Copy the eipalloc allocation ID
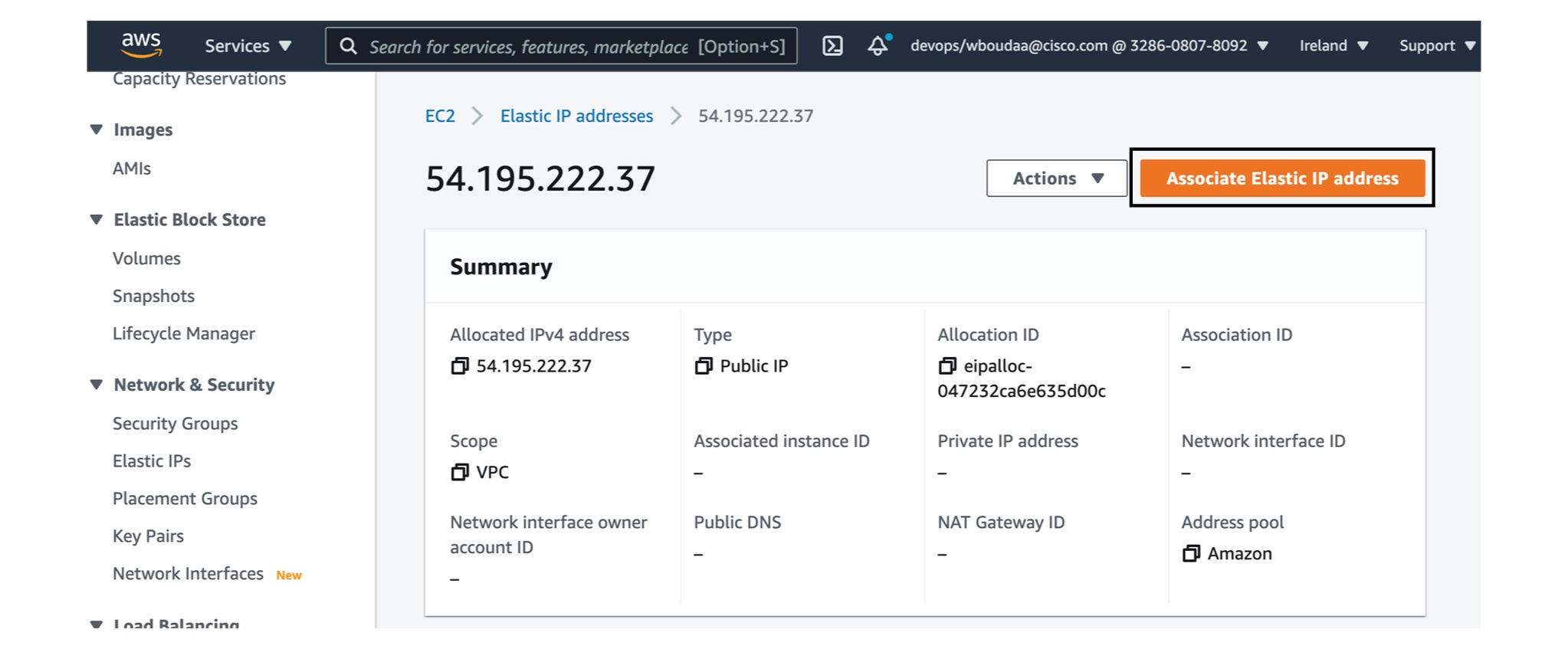 [x=946, y=366]
